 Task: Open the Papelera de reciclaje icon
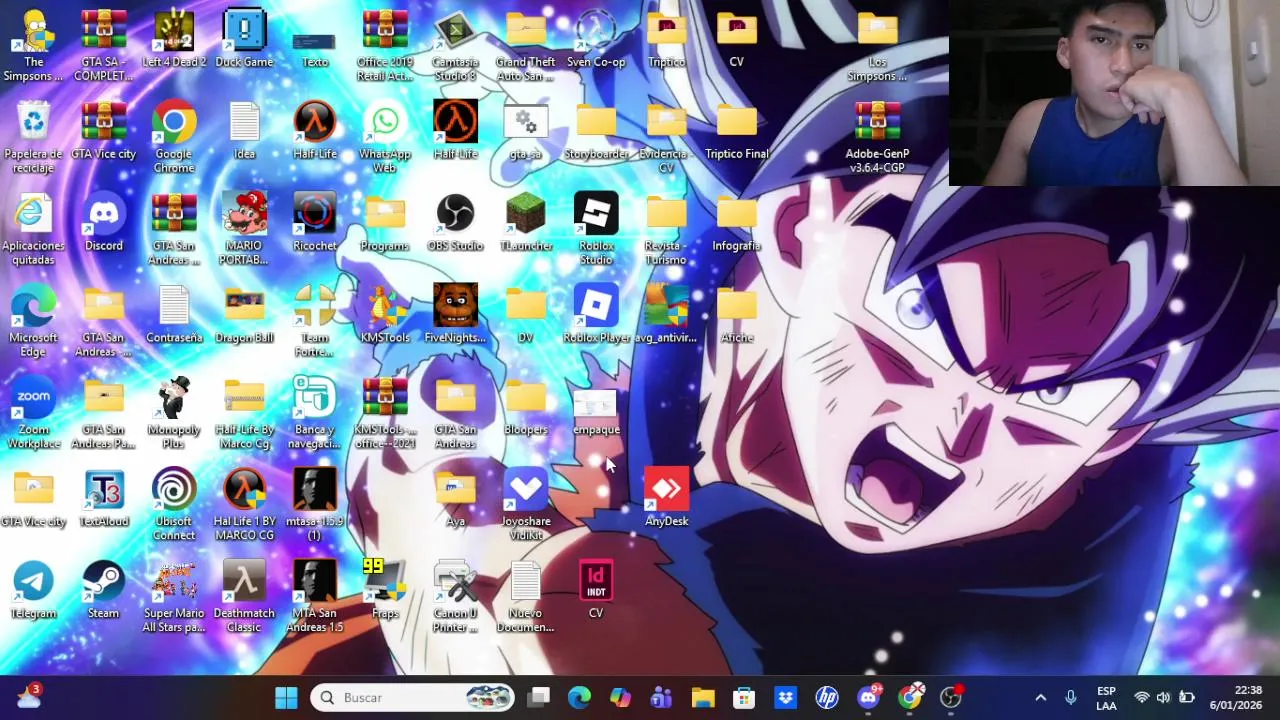click(x=34, y=138)
